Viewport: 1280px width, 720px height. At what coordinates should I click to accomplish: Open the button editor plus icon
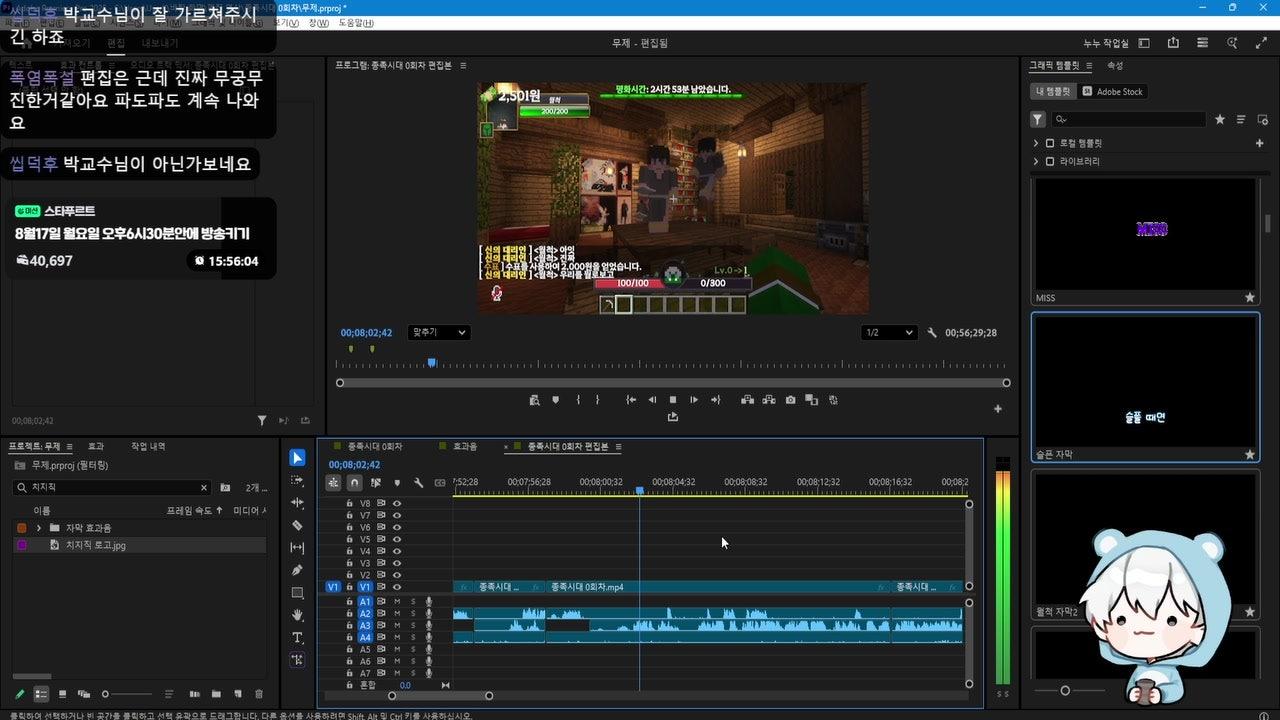point(997,408)
